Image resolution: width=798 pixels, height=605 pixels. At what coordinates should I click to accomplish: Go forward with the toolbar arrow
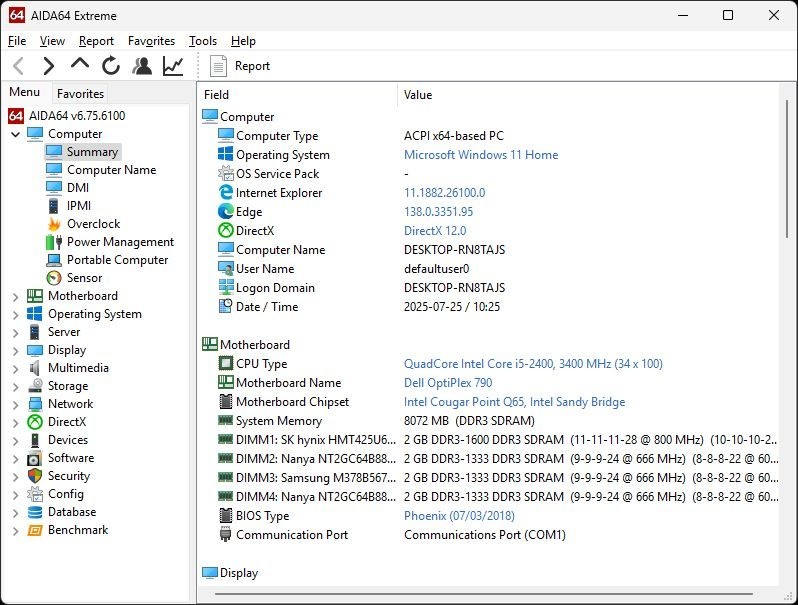[49, 66]
